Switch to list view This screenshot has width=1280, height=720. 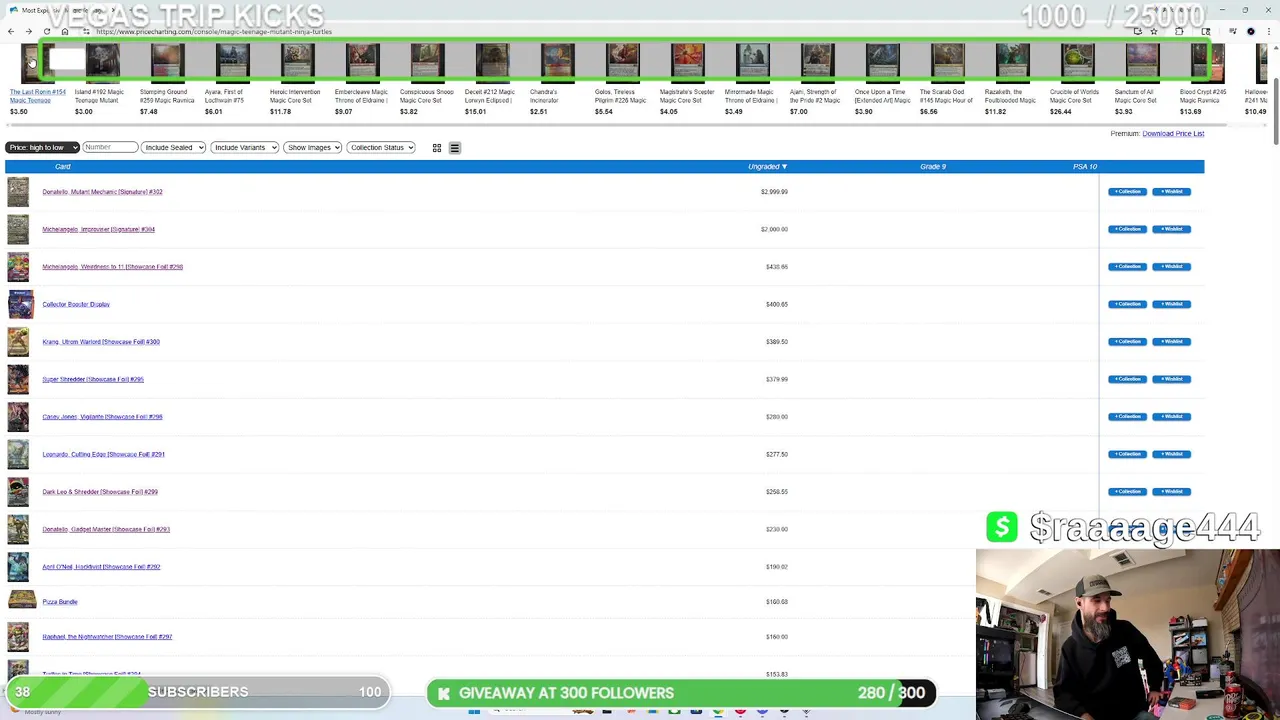coord(454,148)
